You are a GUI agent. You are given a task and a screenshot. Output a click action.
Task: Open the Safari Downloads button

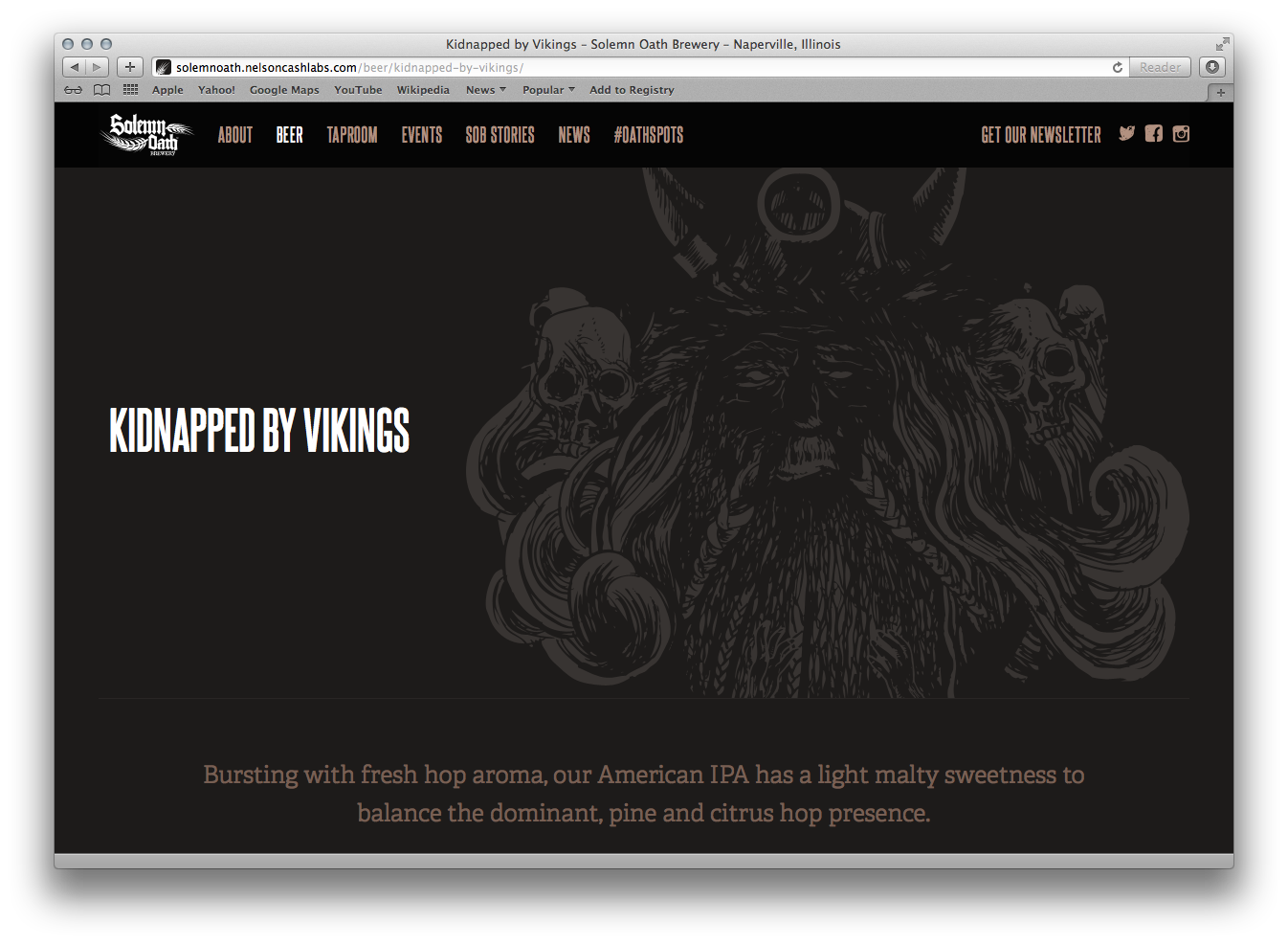(1212, 67)
